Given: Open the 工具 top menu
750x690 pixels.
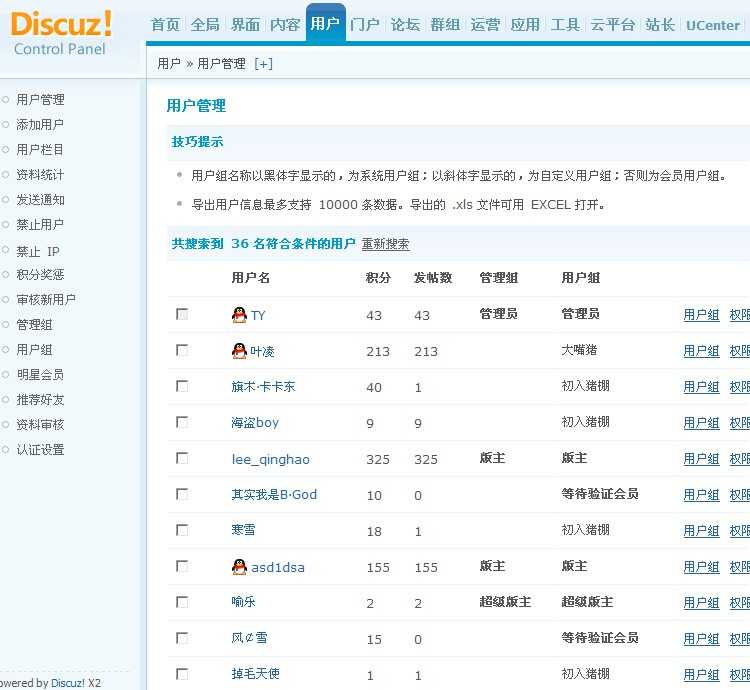Looking at the screenshot, I should pyautogui.click(x=565, y=25).
